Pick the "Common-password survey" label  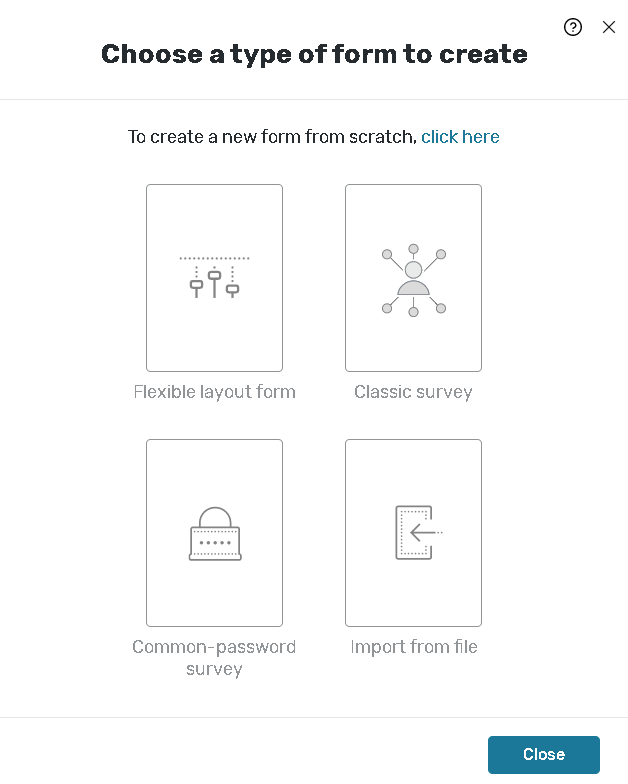point(214,658)
